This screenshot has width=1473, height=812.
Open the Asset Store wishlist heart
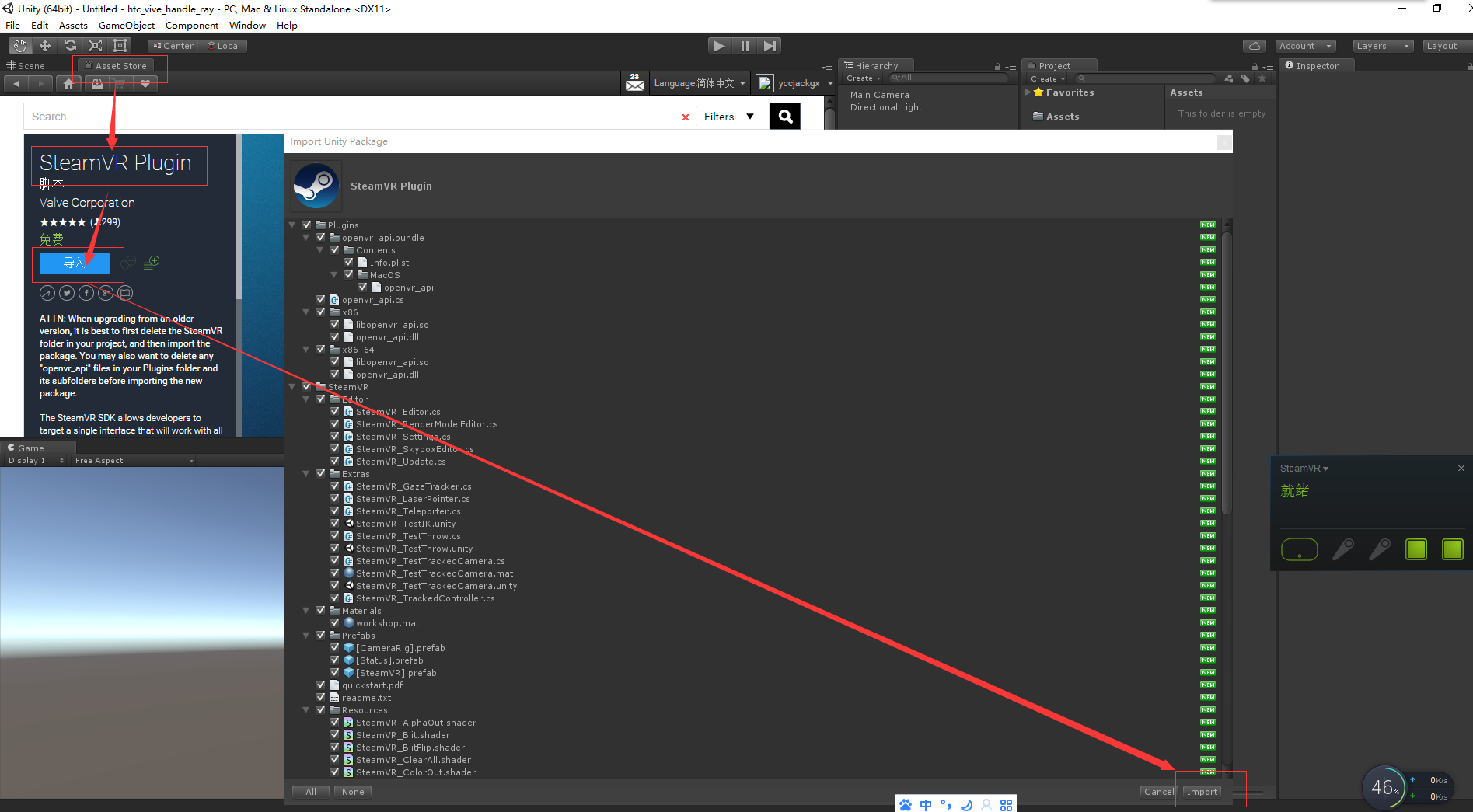pyautogui.click(x=145, y=83)
